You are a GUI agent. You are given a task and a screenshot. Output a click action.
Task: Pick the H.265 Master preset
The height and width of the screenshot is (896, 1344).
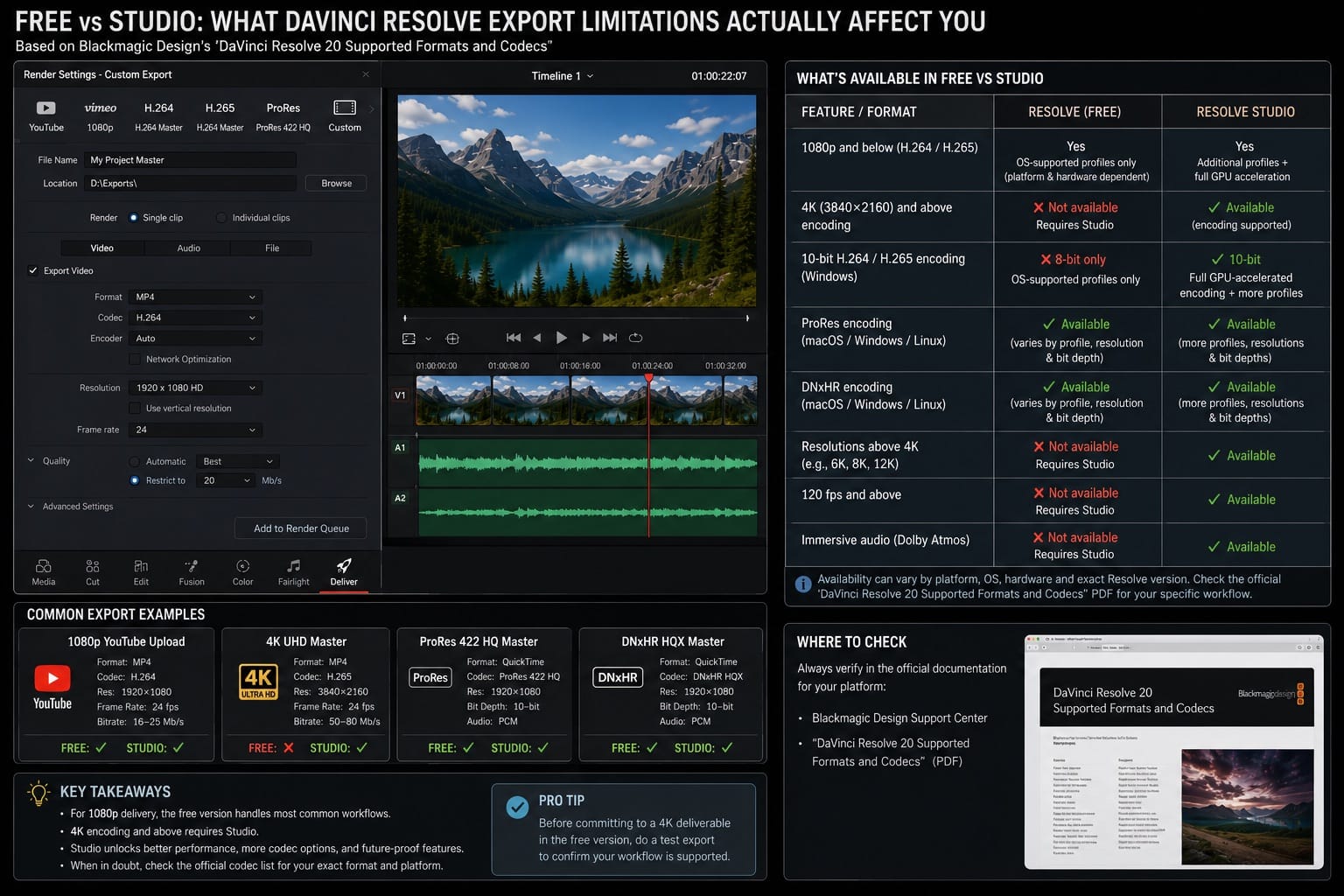point(220,115)
